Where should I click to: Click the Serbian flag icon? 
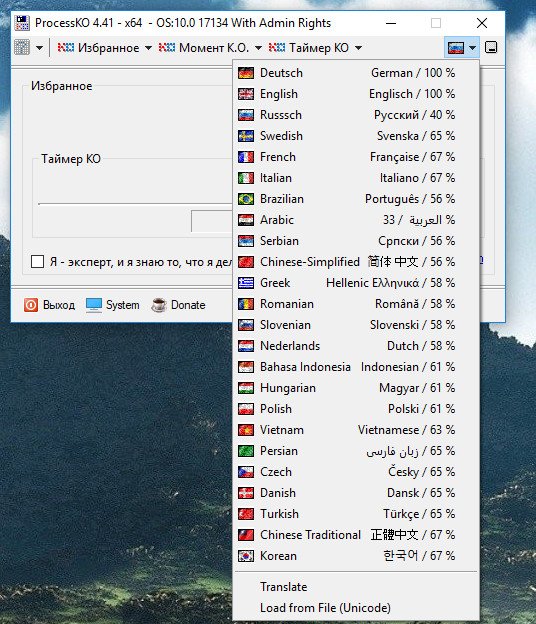(x=246, y=241)
